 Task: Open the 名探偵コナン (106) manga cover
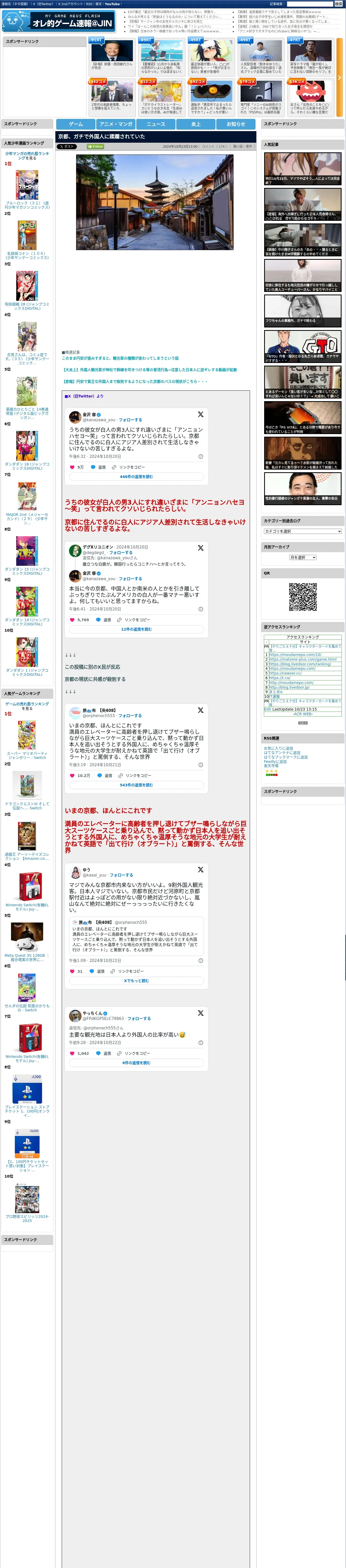[27, 235]
